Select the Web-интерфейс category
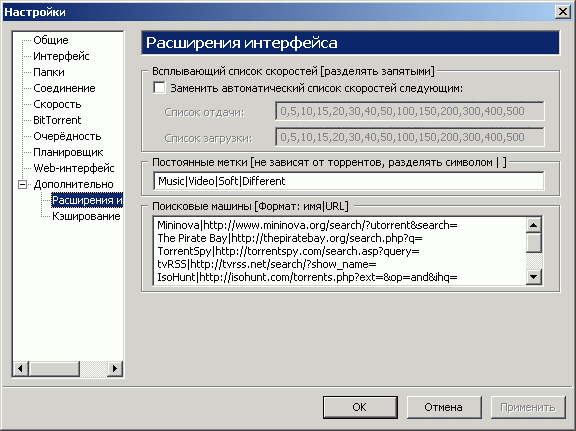This screenshot has width=576, height=431. tap(73, 168)
